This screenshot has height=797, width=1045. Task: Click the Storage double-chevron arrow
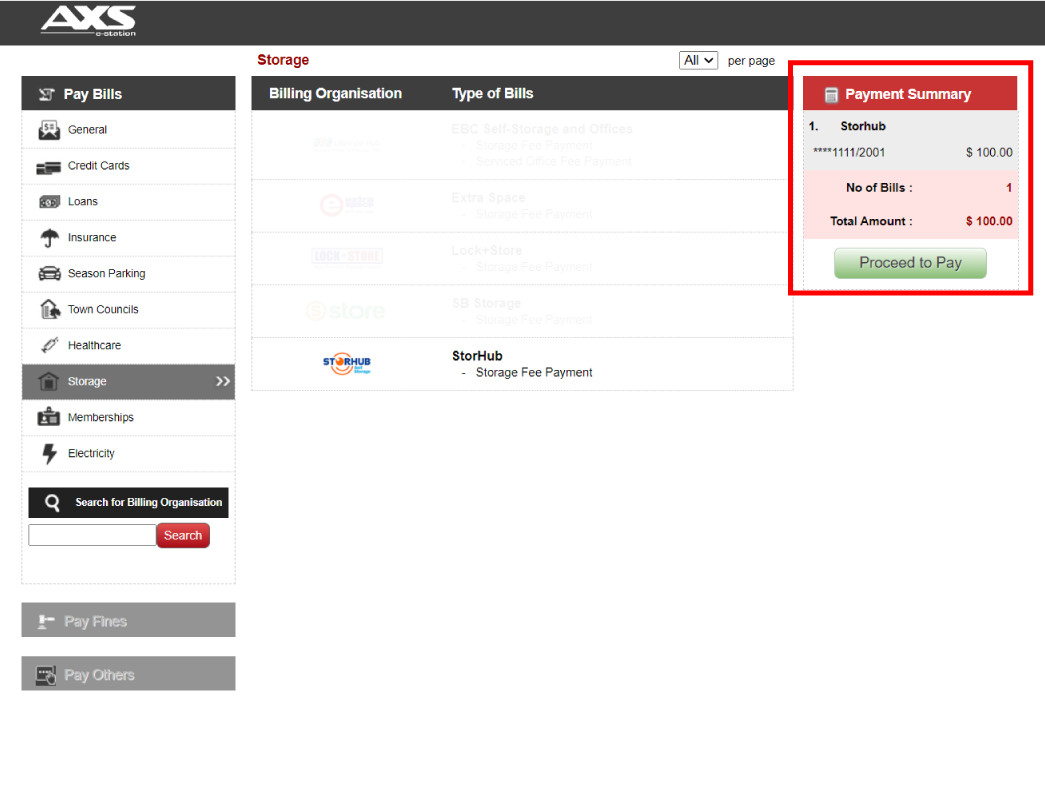(223, 381)
